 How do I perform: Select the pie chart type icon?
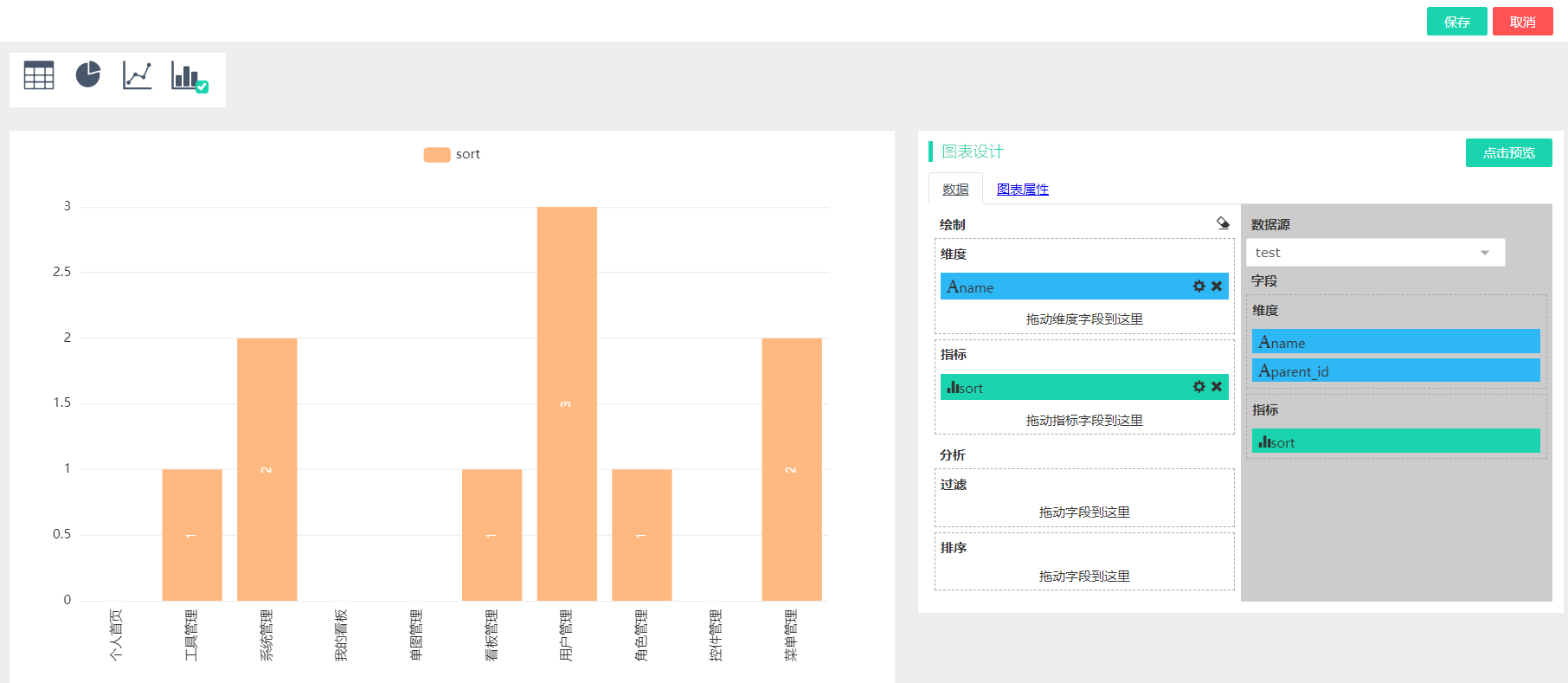(x=88, y=75)
